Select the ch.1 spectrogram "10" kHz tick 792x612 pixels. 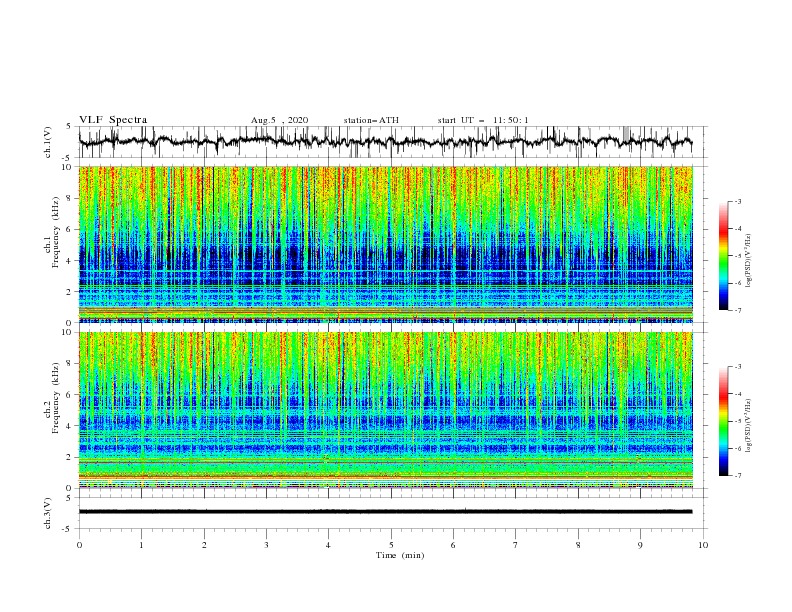tap(68, 167)
